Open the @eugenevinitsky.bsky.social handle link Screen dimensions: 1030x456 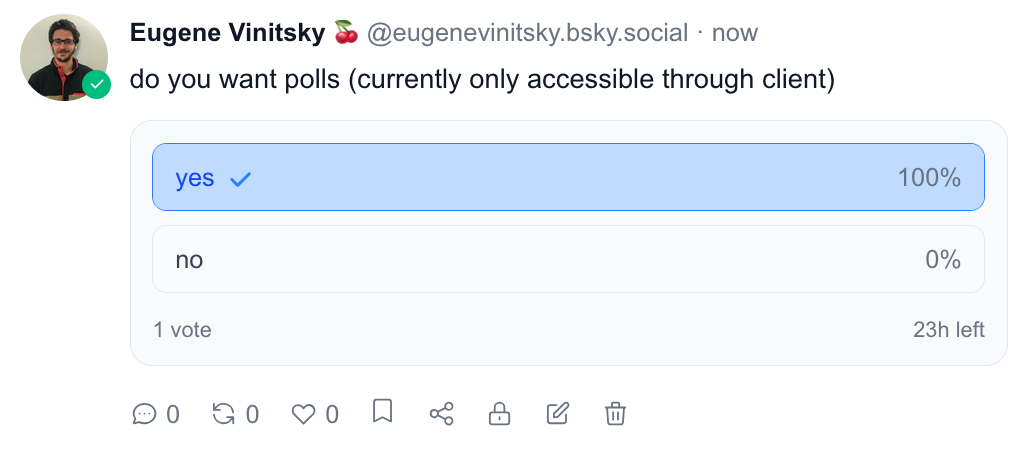(527, 33)
